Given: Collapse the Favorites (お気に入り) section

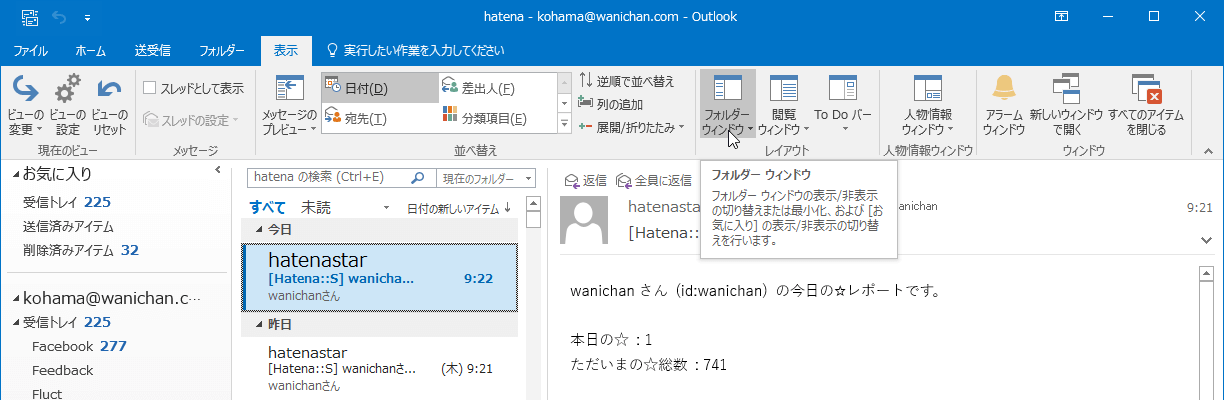Looking at the screenshot, I should click(x=16, y=175).
